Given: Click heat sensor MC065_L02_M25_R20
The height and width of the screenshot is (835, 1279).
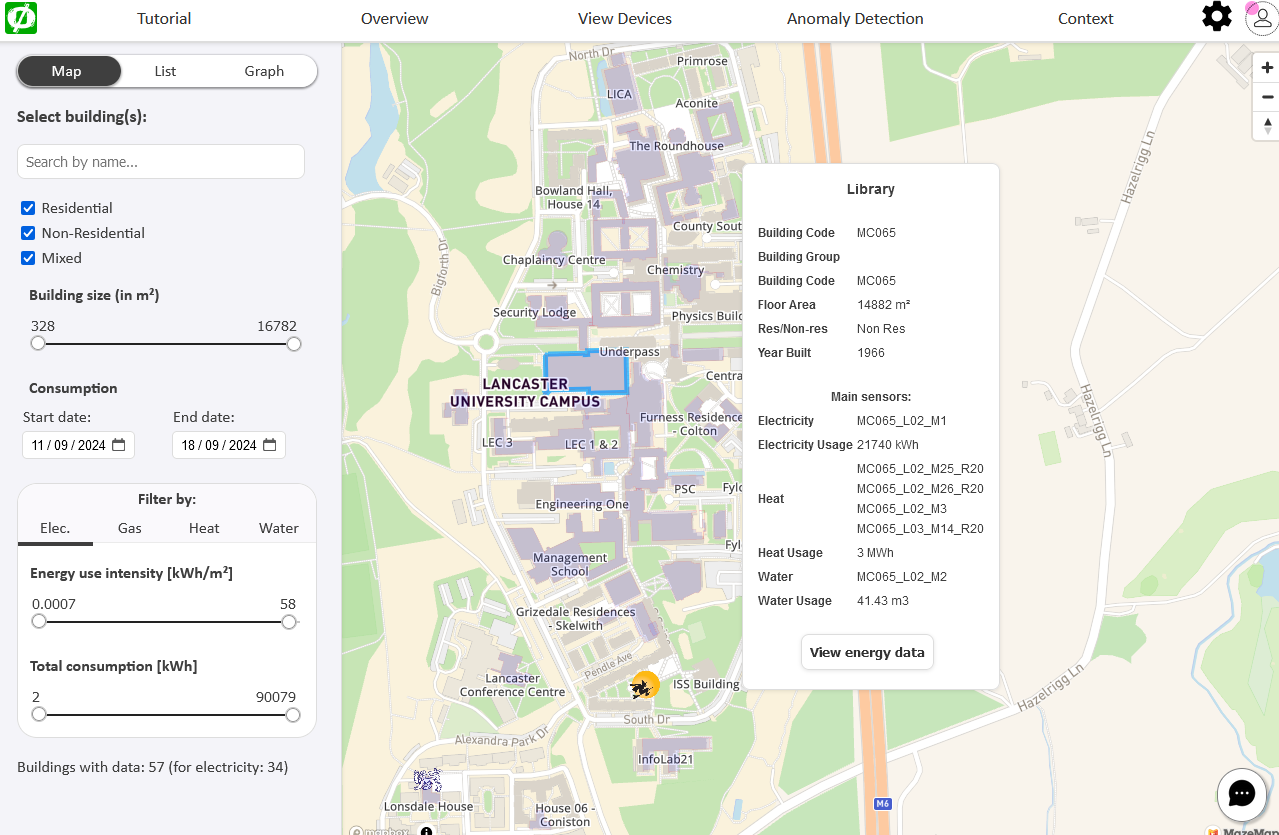Looking at the screenshot, I should [920, 469].
